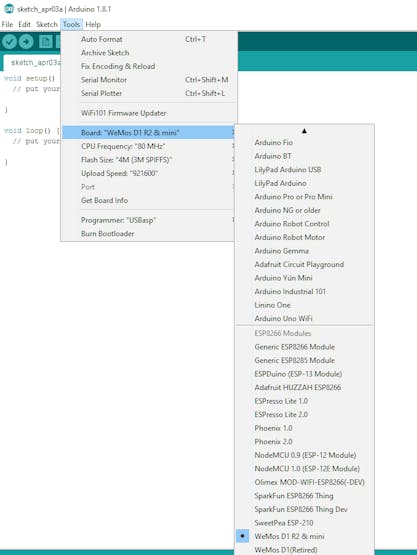Select Adafruit HUZZAH ESP8266

click(304, 387)
